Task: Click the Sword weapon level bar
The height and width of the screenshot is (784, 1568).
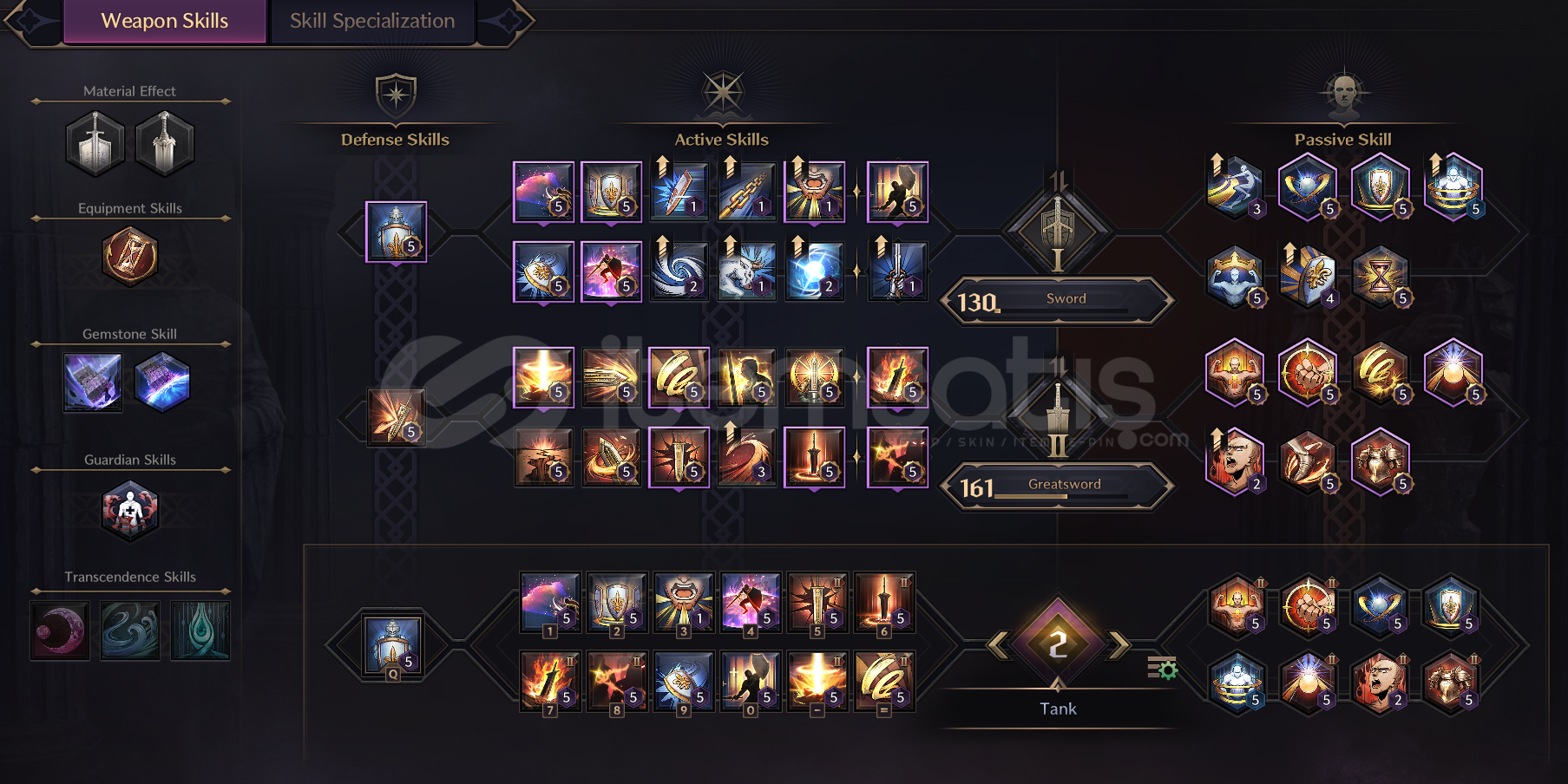Action: coord(1057,301)
